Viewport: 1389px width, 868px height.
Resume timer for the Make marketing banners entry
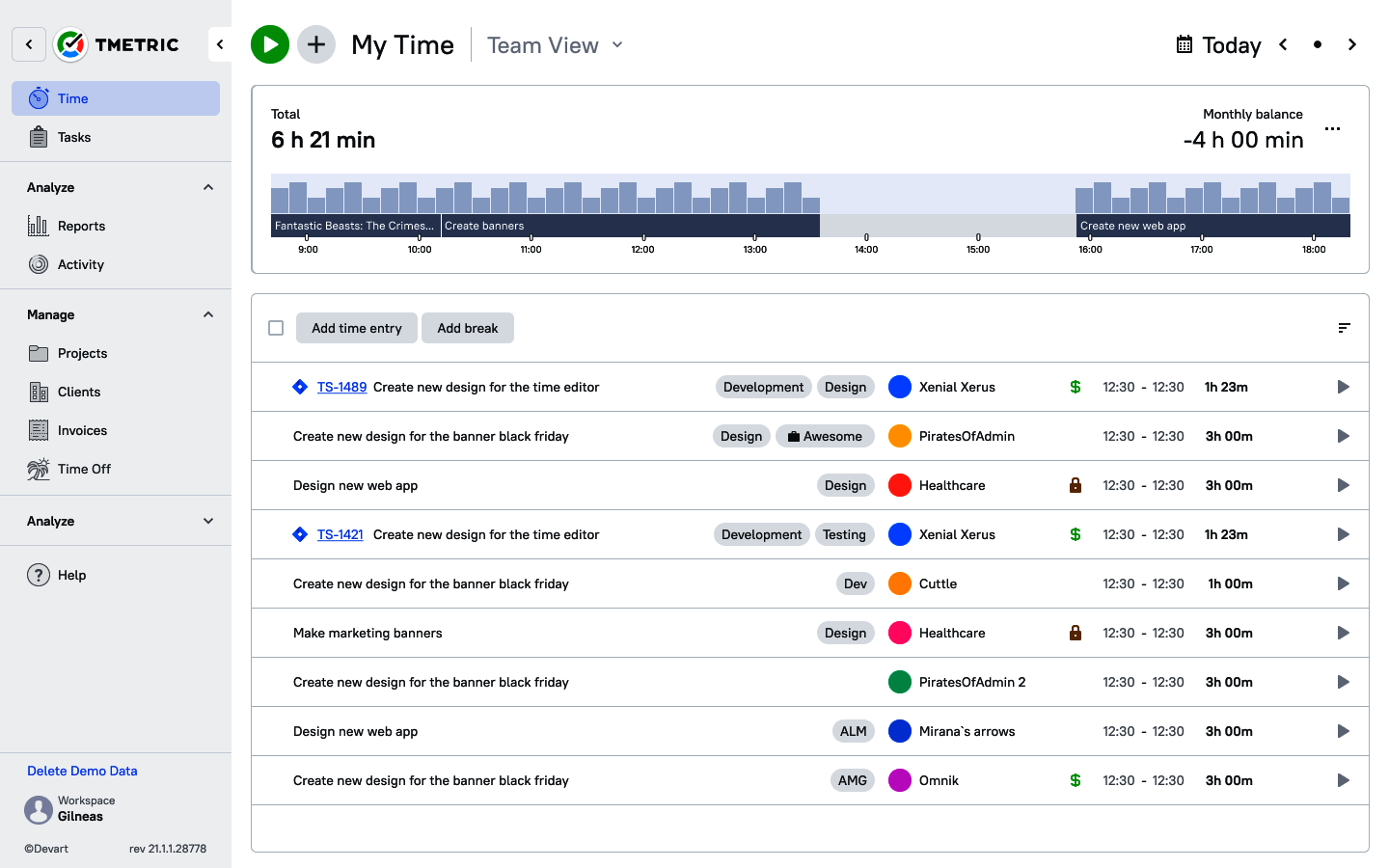coord(1343,633)
